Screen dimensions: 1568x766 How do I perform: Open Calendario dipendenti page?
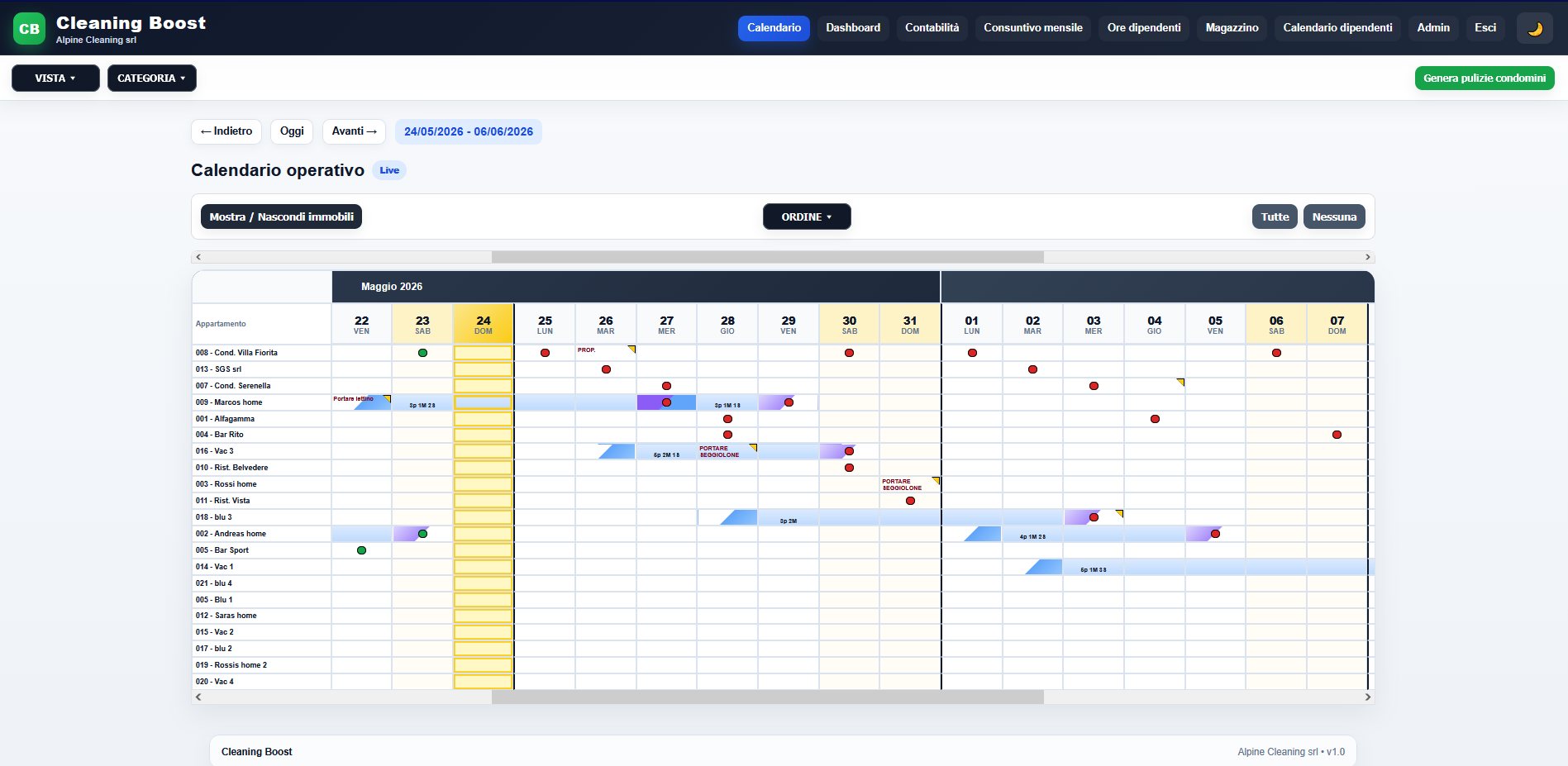pyautogui.click(x=1337, y=28)
